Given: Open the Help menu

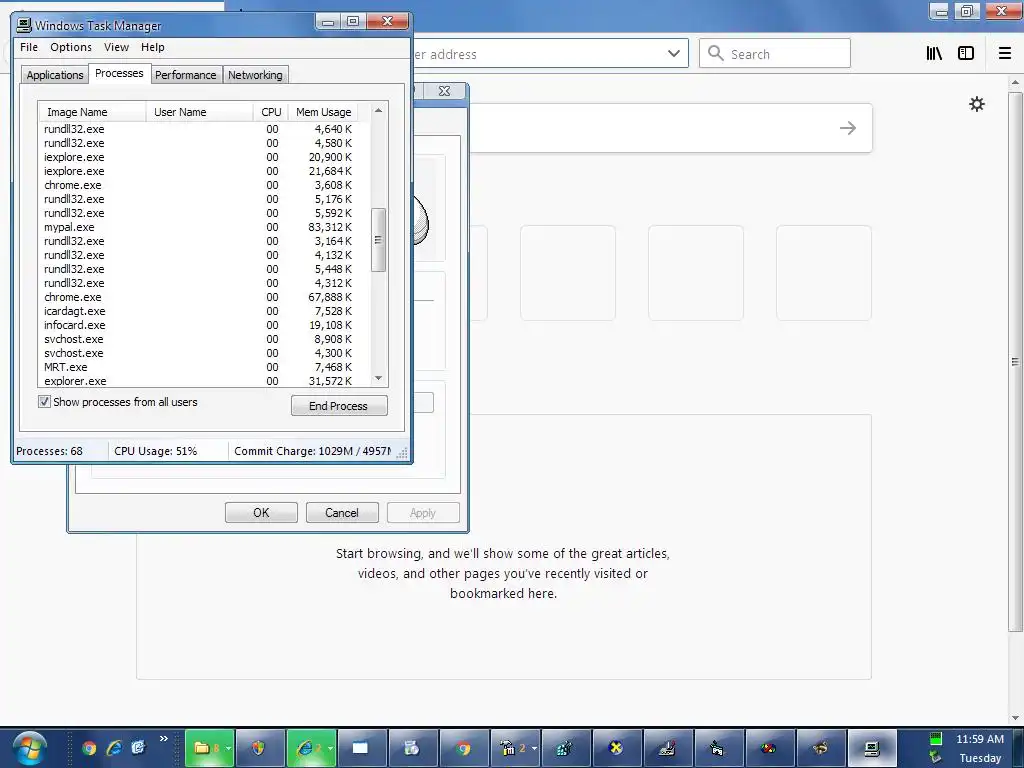Looking at the screenshot, I should [153, 47].
